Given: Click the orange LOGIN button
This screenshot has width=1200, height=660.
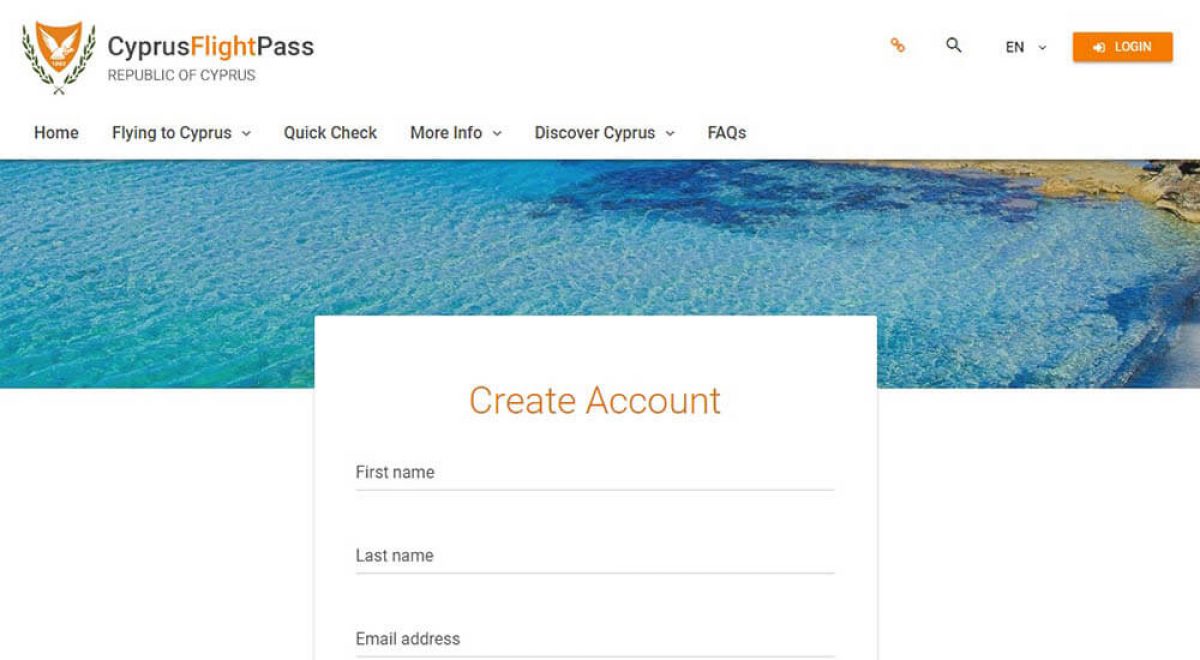Looking at the screenshot, I should pos(1122,47).
